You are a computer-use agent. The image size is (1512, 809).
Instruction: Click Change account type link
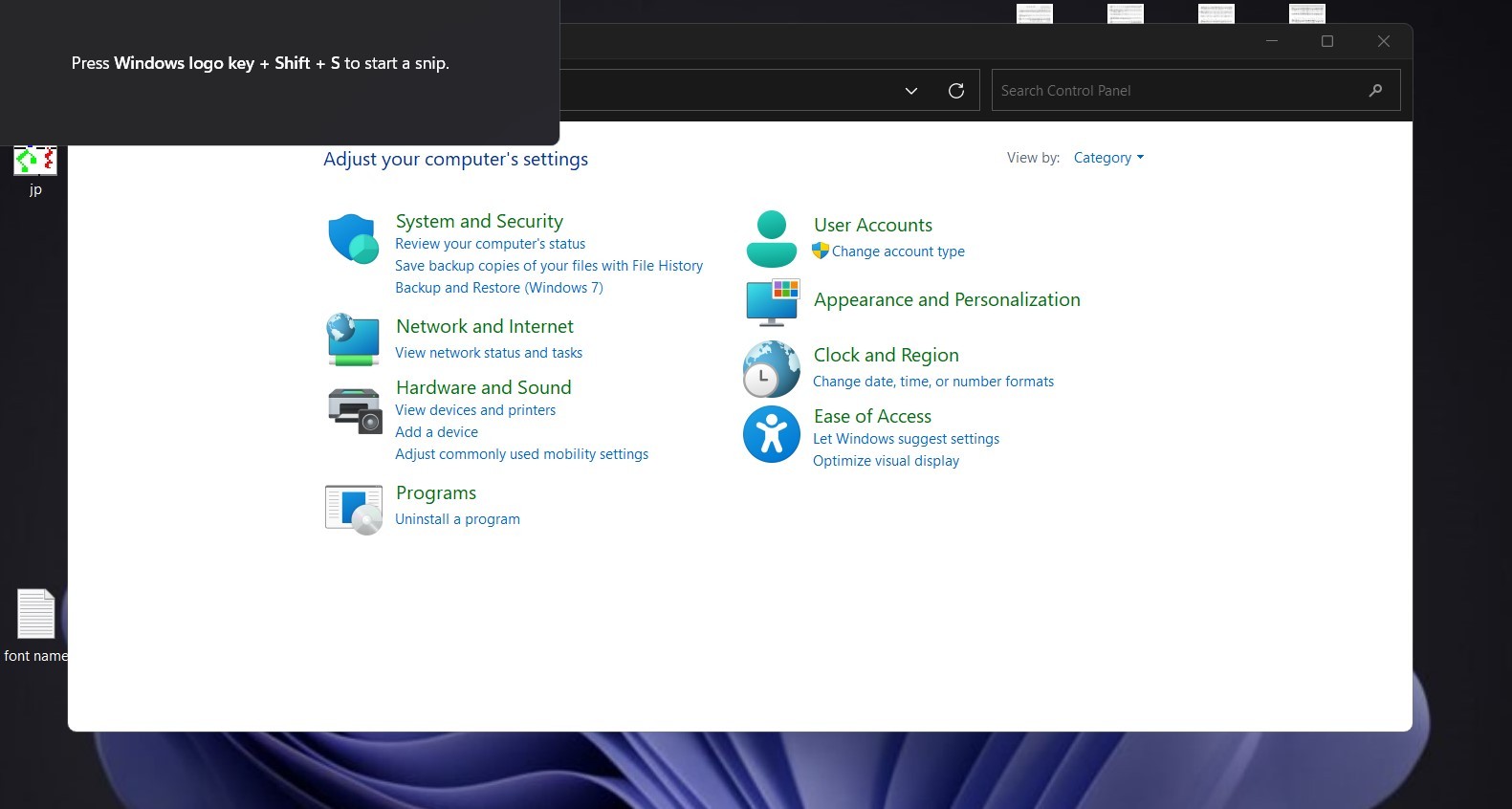click(898, 251)
